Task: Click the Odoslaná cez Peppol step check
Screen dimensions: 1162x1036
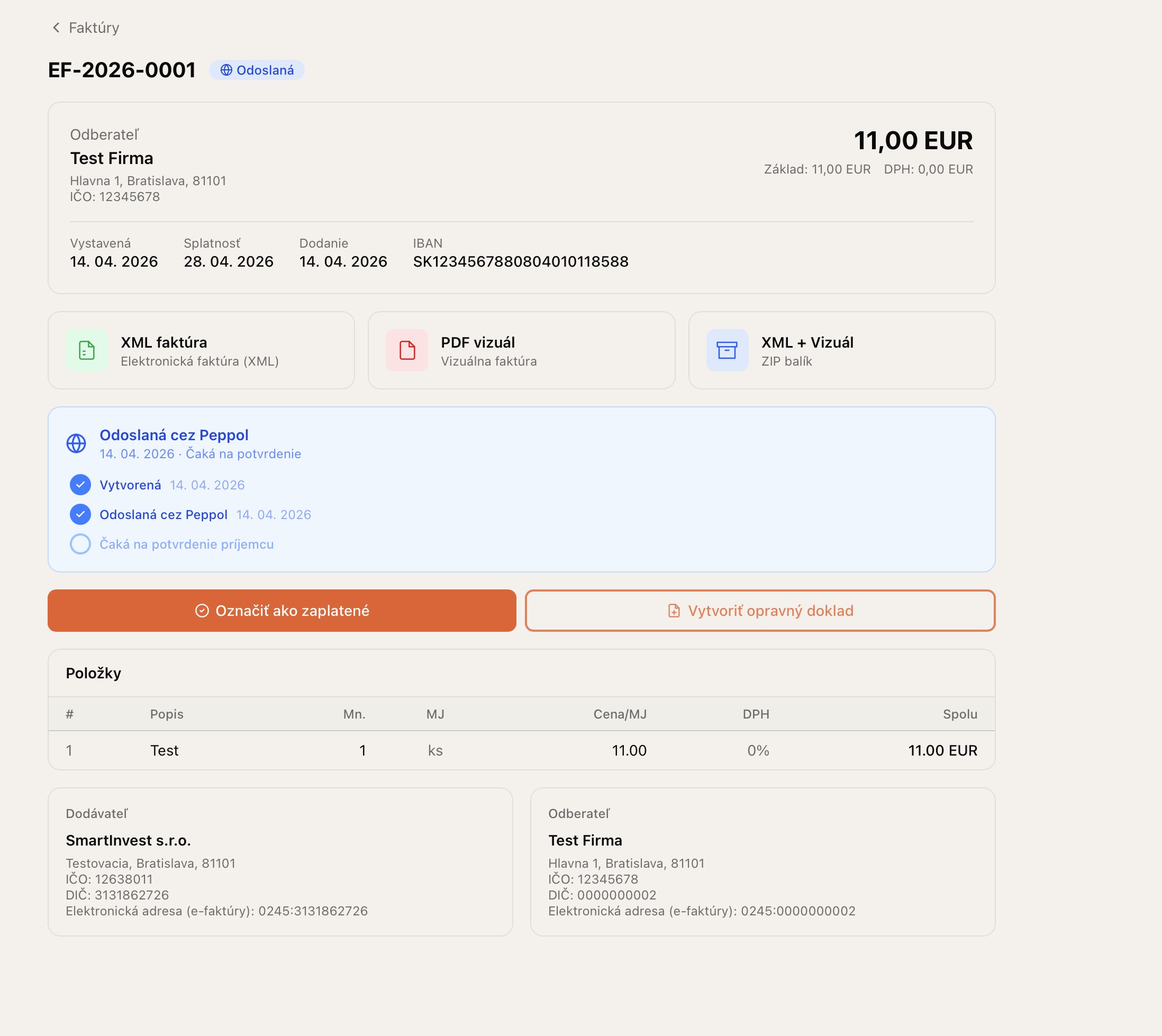Action: coord(80,515)
